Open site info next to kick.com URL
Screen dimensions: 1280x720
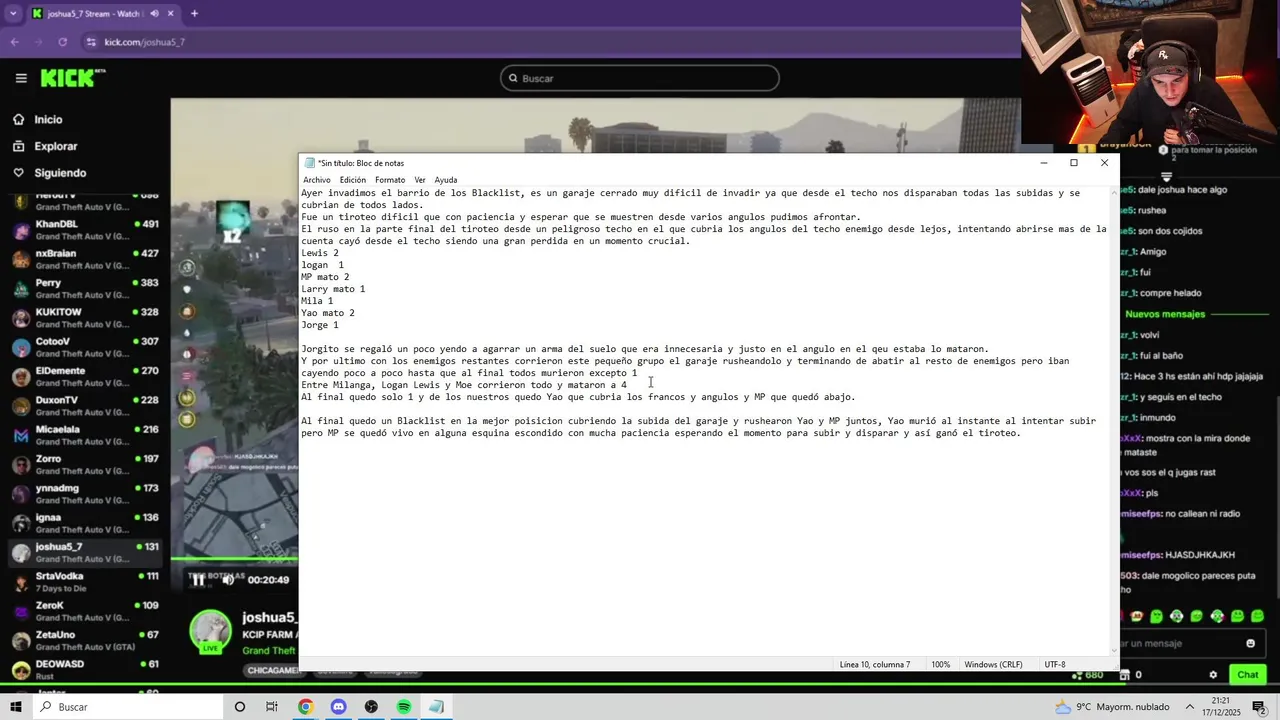[x=91, y=42]
